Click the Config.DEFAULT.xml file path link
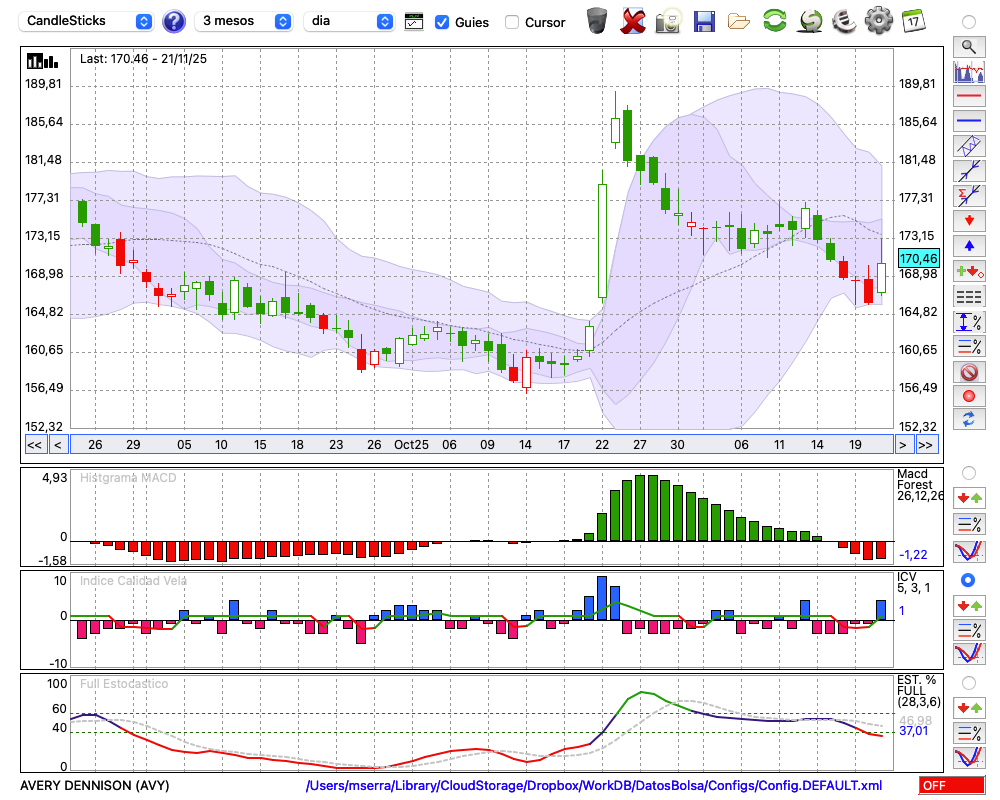The width and height of the screenshot is (1000, 800). (x=594, y=786)
